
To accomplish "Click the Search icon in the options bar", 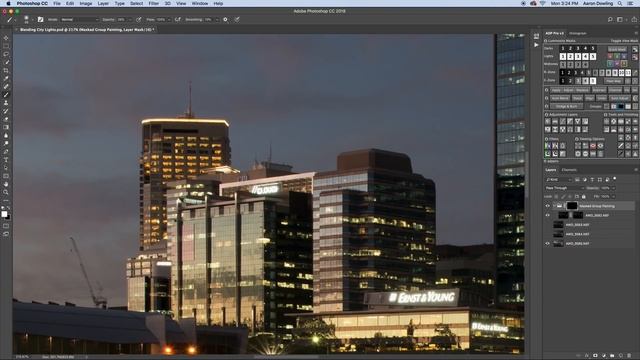I will tap(610, 19).
